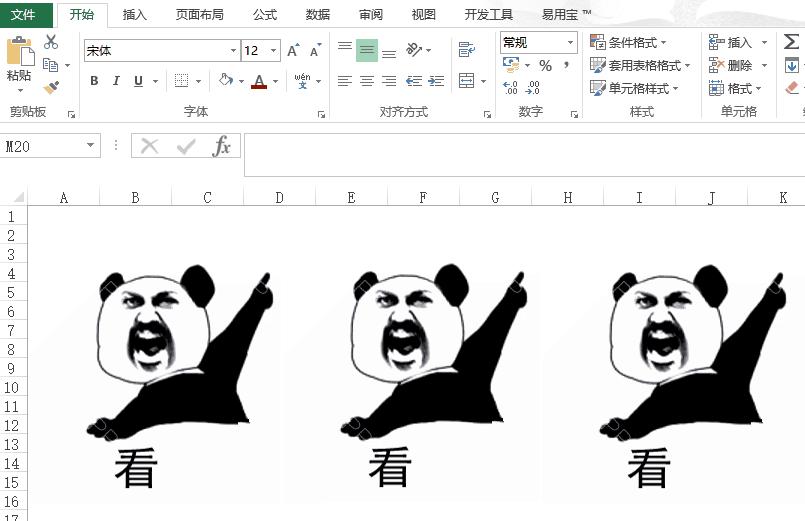Toggle Bold formatting
805x521 pixels.
[94, 81]
